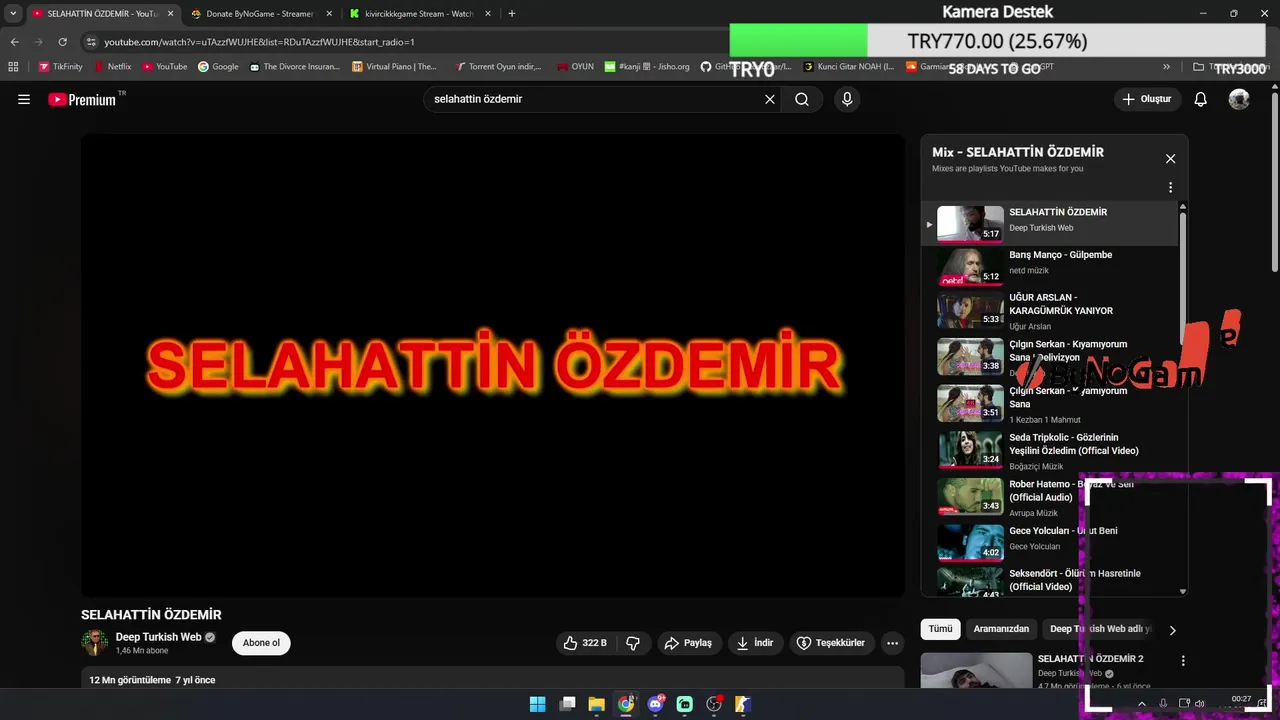Image resolution: width=1280 pixels, height=720 pixels.
Task: Go back in Chrome history
Action: [x=14, y=42]
